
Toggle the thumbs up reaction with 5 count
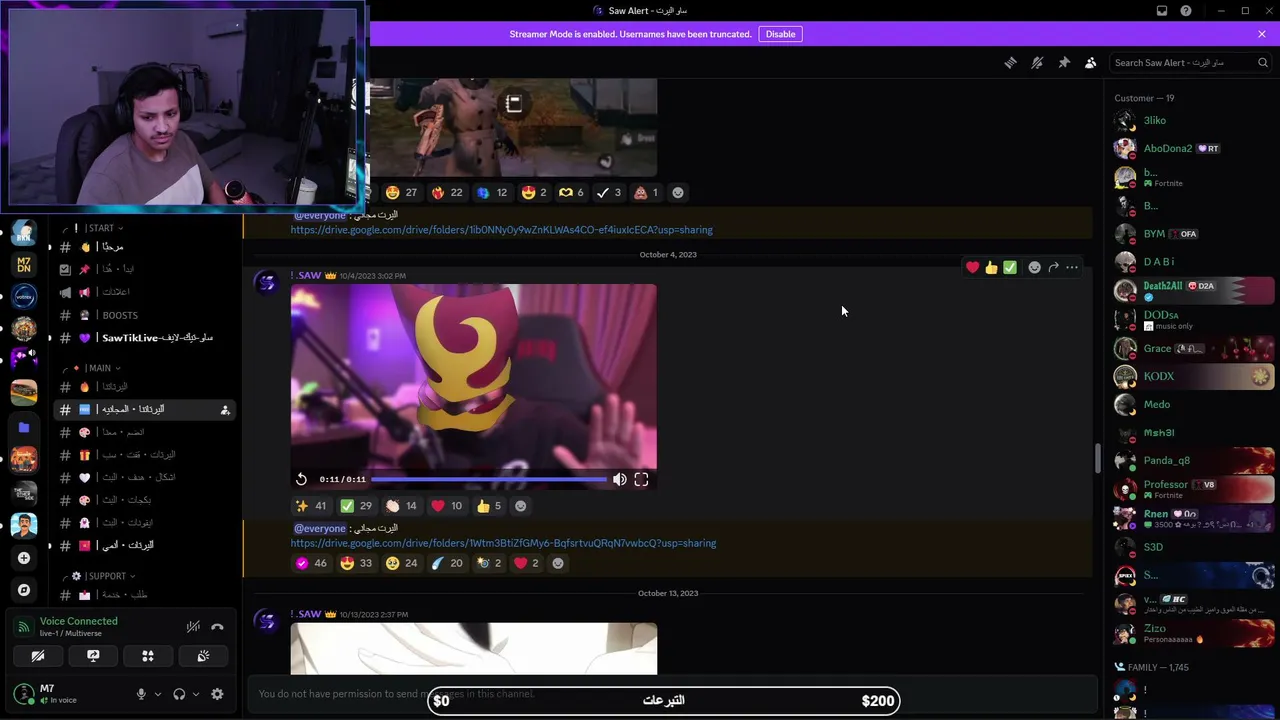(489, 506)
